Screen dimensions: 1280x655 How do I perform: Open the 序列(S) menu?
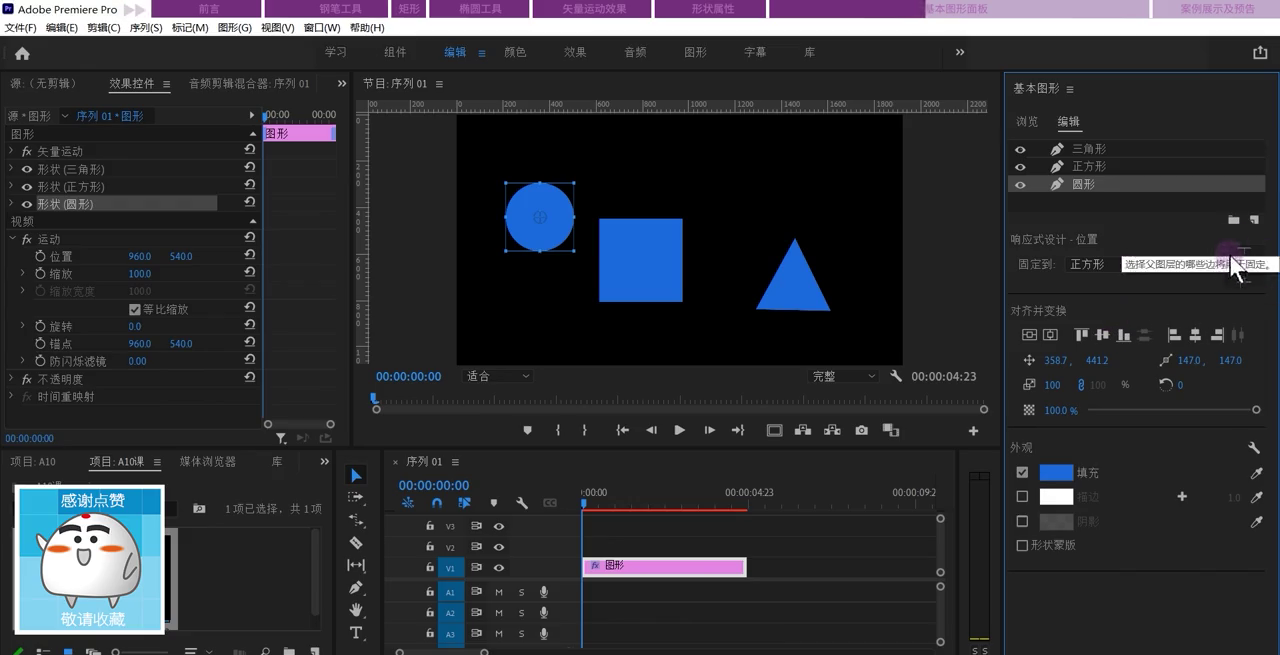[146, 27]
